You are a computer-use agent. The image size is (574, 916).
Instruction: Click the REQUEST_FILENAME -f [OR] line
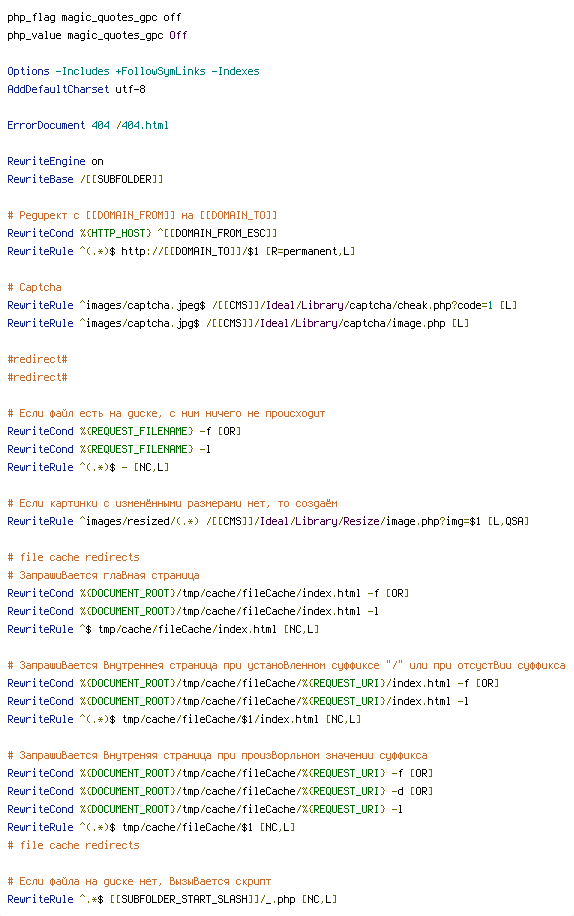pos(124,431)
